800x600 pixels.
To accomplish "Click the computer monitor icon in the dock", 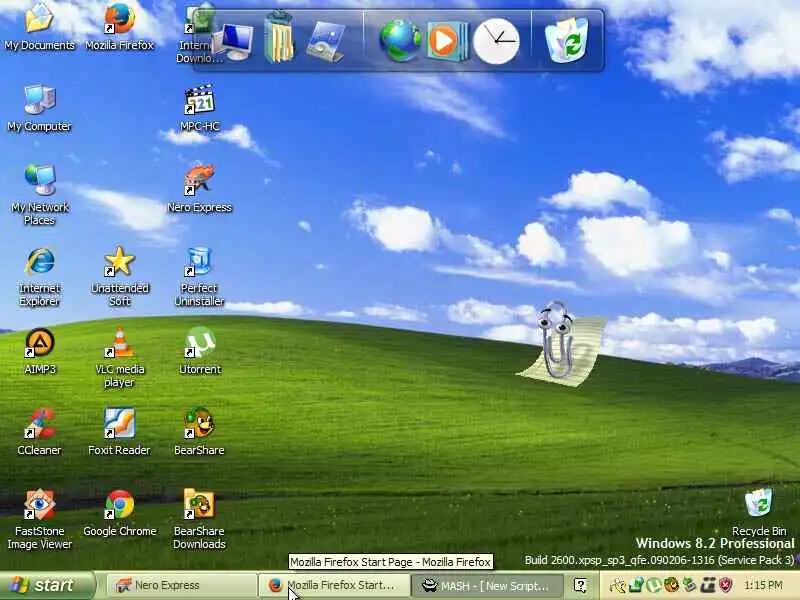I will coord(234,42).
